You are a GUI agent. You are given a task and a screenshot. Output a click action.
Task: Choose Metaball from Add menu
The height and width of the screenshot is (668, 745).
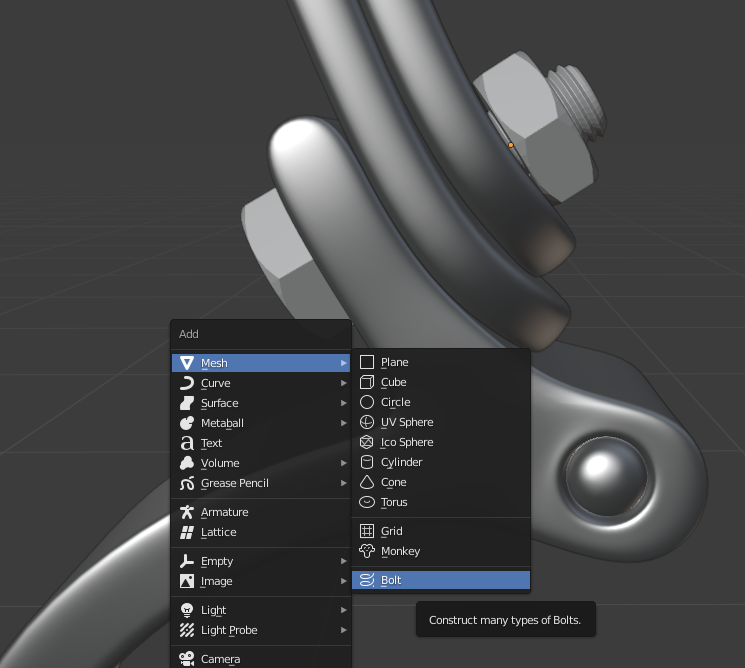pos(261,423)
